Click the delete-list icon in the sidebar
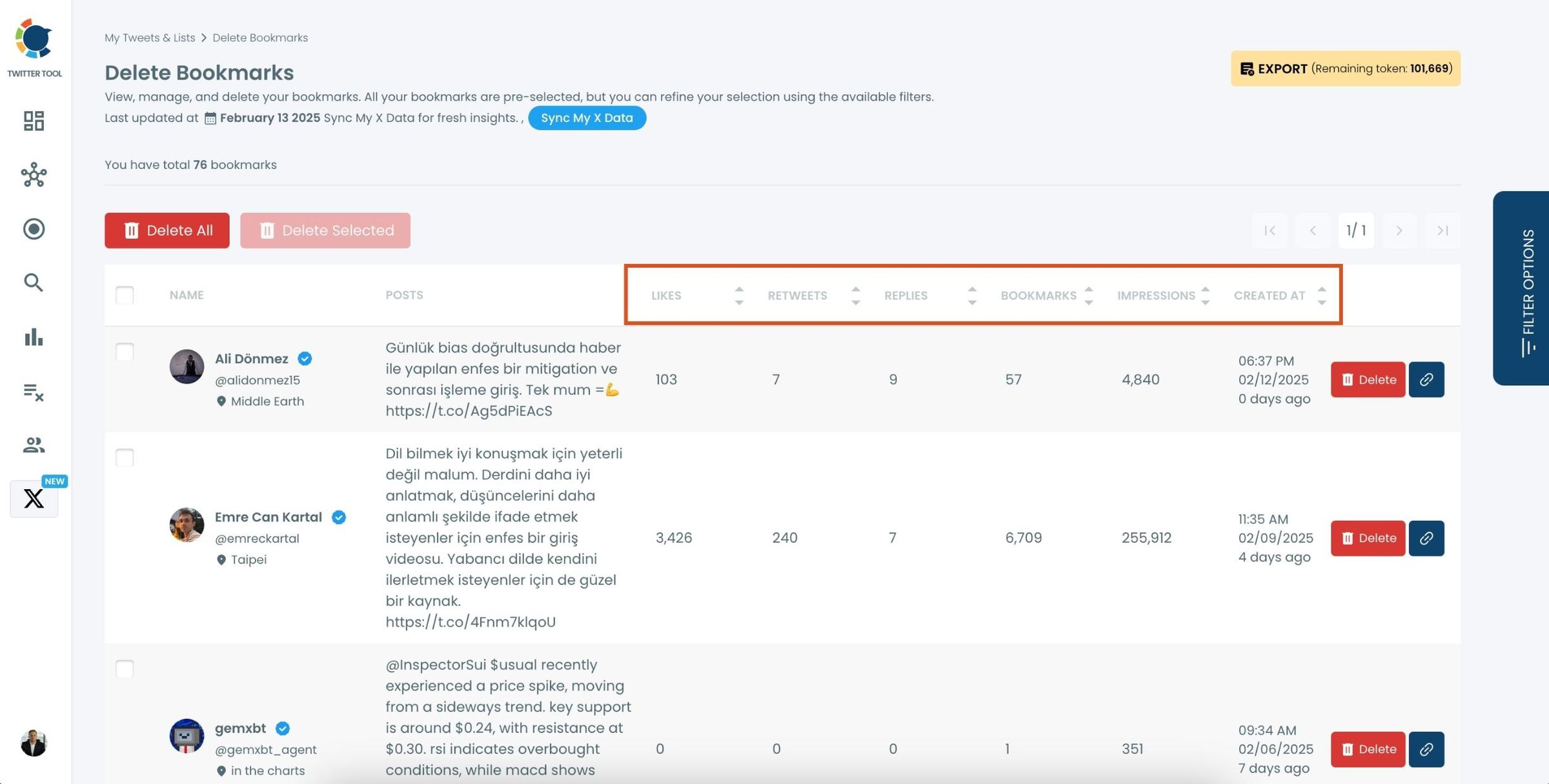This screenshot has height=784, width=1549. tap(34, 392)
